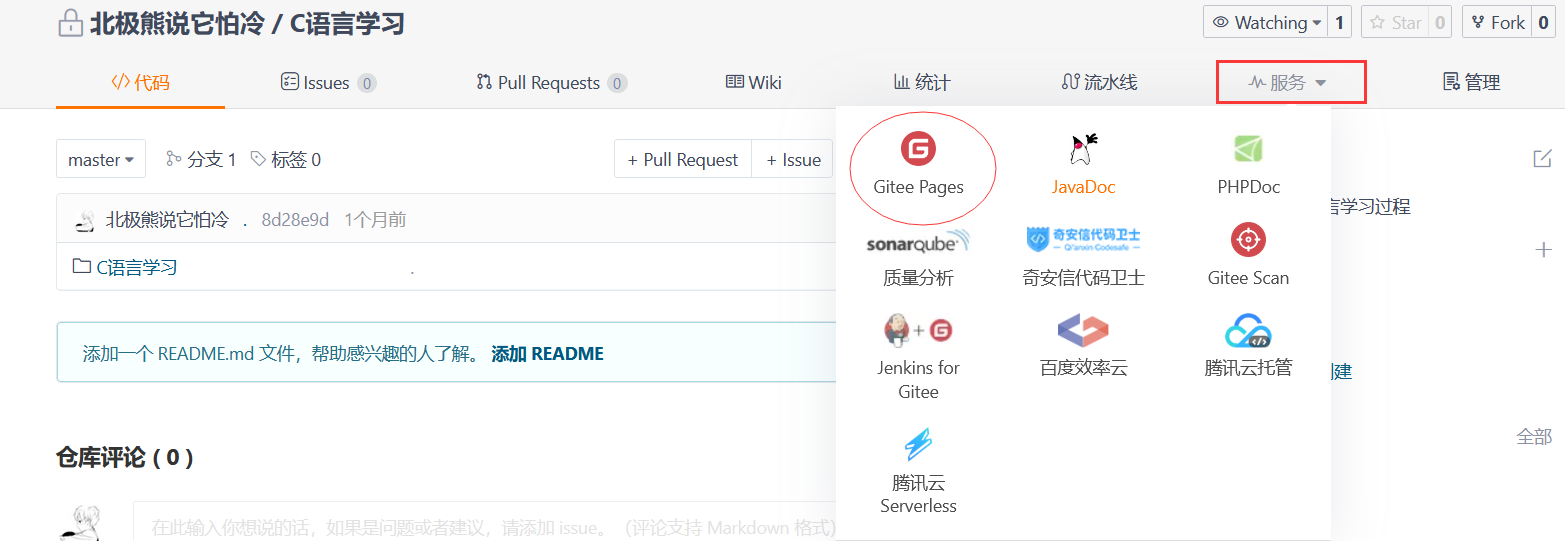The height and width of the screenshot is (541, 1565).
Task: Click the 全部 link on the right
Action: tap(1534, 436)
